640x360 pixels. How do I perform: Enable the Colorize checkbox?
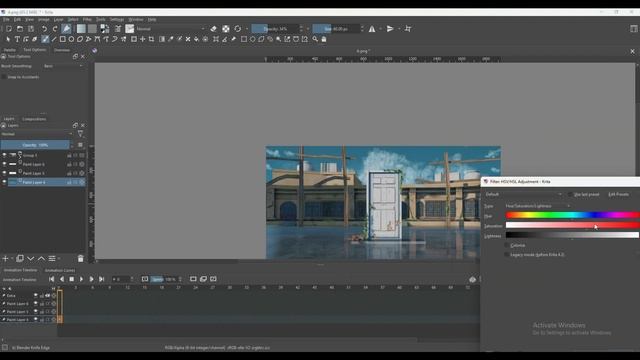pyautogui.click(x=507, y=245)
